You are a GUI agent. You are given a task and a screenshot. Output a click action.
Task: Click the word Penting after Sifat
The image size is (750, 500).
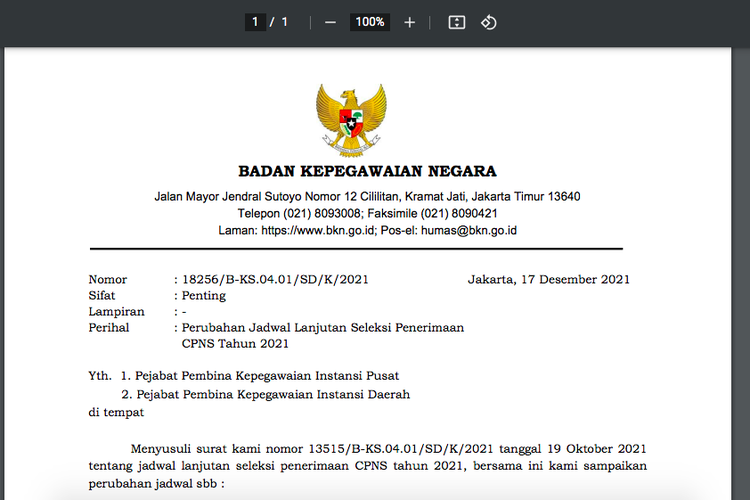coord(203,296)
